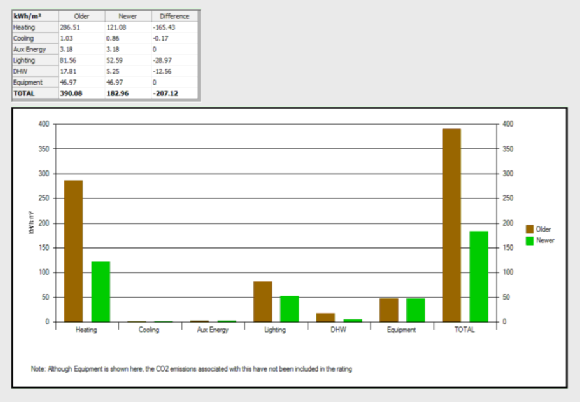580x402 pixels.
Task: Click the total newer value 182.96
Action: coord(118,93)
